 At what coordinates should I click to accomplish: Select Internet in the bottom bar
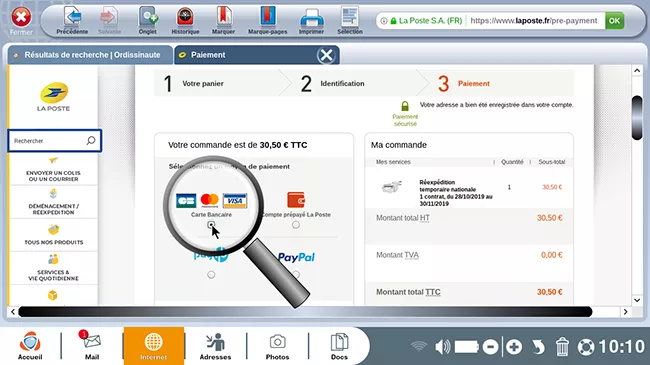(x=153, y=346)
